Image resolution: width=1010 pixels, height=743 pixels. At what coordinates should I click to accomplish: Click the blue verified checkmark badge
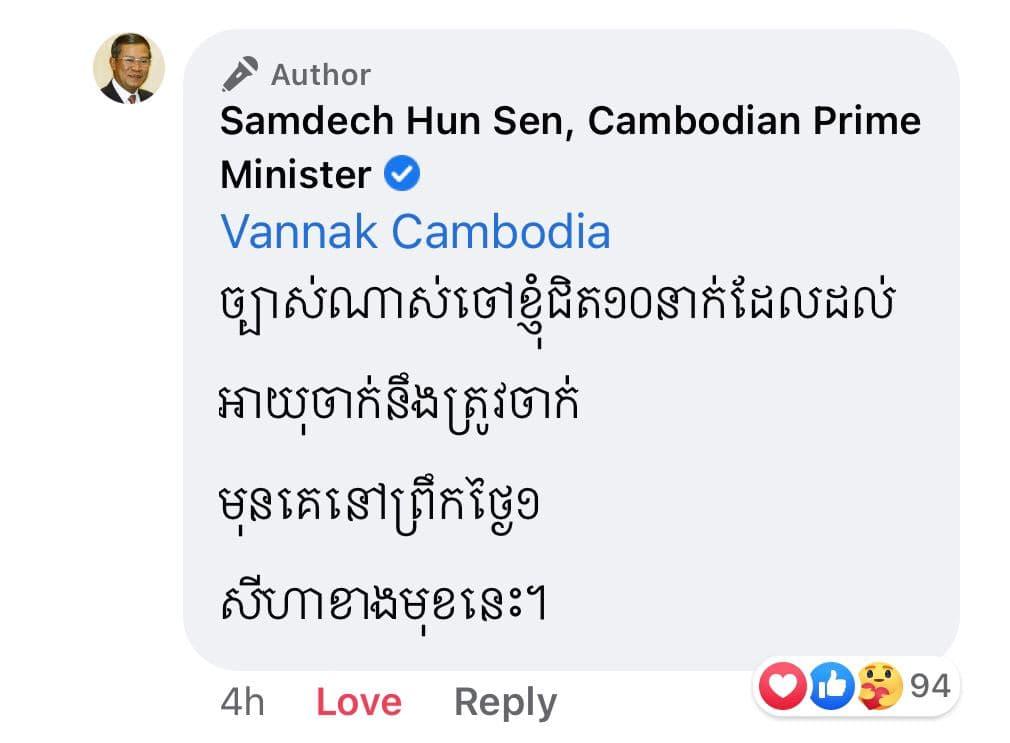point(402,174)
